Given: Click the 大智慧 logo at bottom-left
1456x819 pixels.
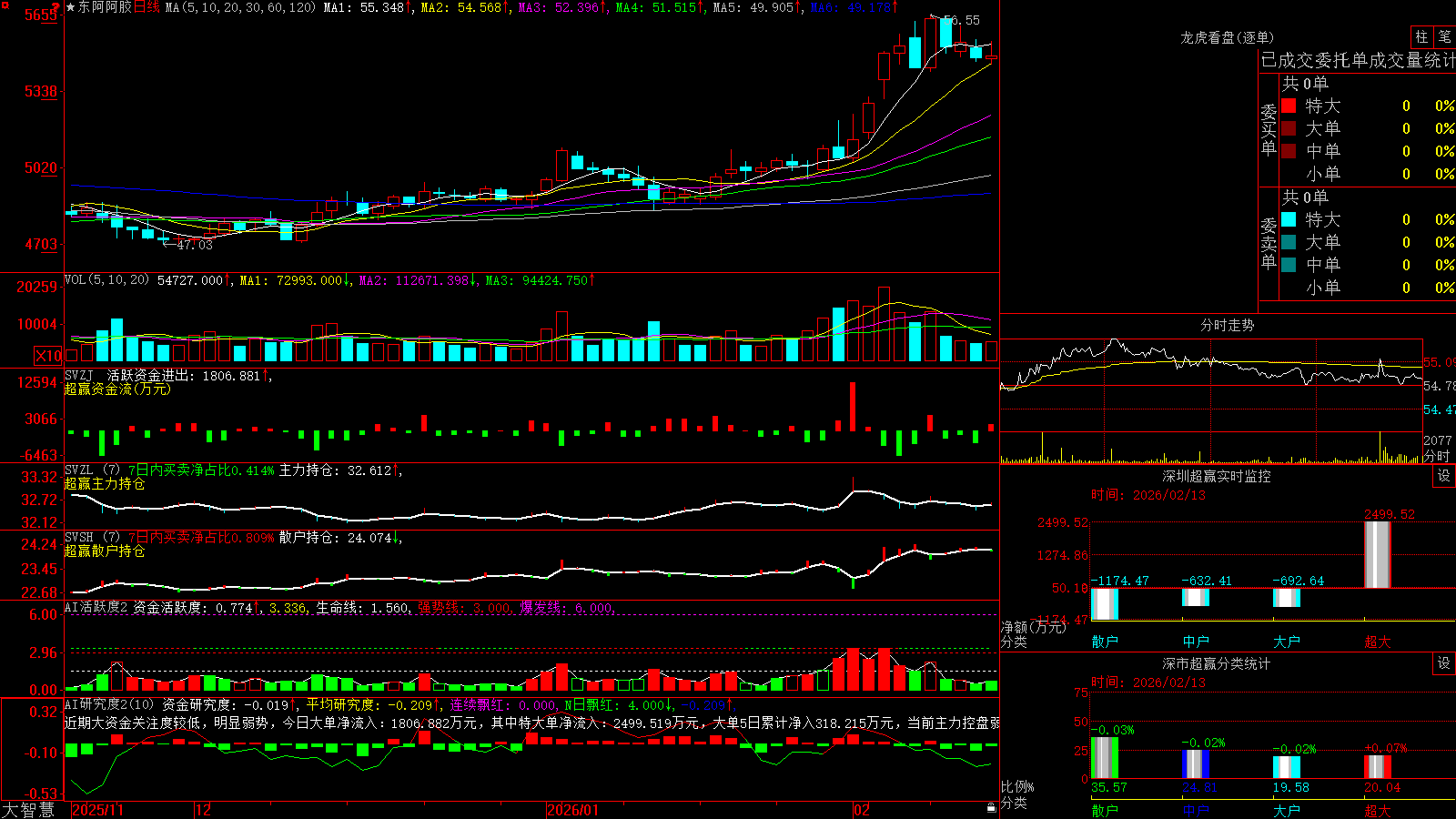Looking at the screenshot, I should (x=28, y=810).
